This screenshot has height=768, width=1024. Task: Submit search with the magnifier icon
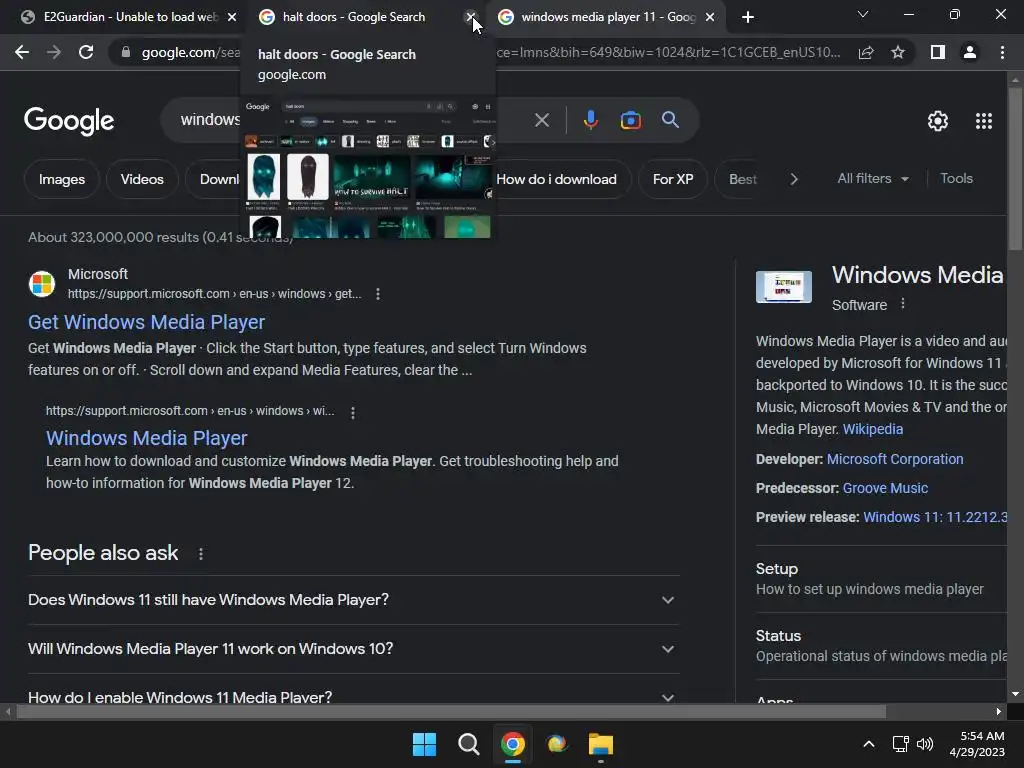coord(670,120)
